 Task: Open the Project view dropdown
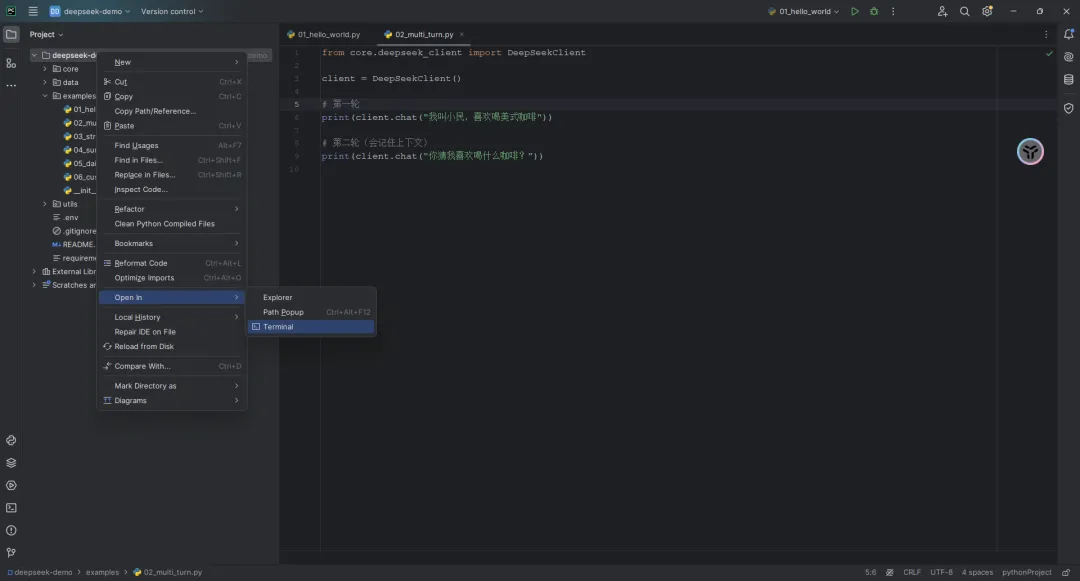pos(46,34)
